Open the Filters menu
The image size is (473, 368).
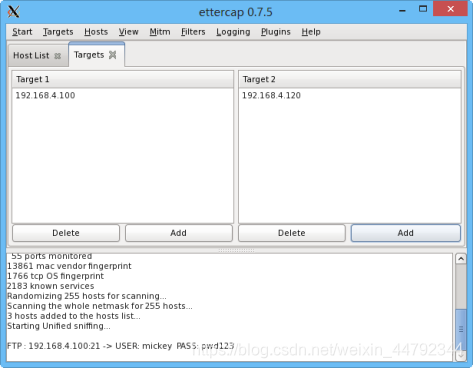pos(193,32)
